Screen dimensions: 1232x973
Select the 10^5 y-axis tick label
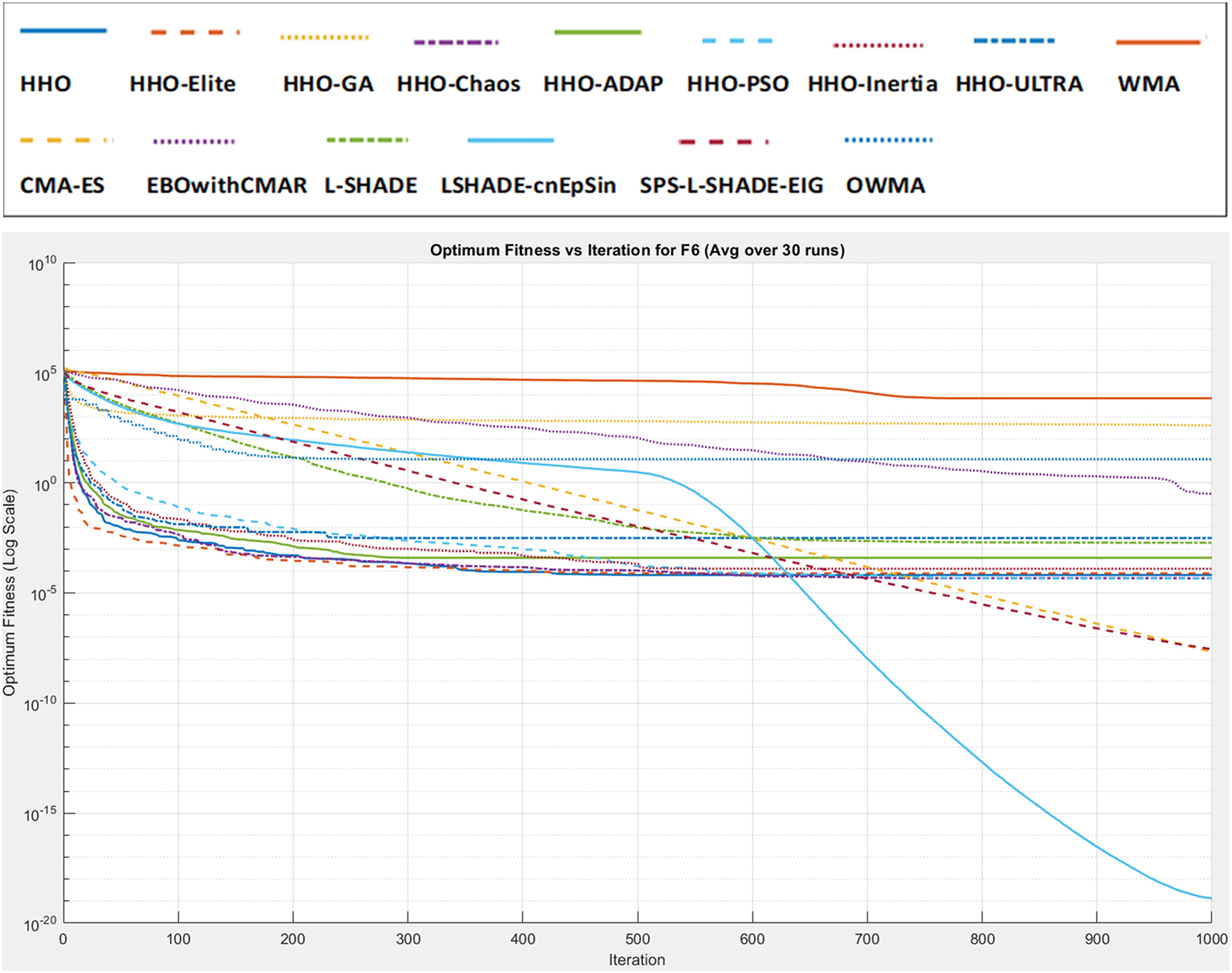coord(44,375)
